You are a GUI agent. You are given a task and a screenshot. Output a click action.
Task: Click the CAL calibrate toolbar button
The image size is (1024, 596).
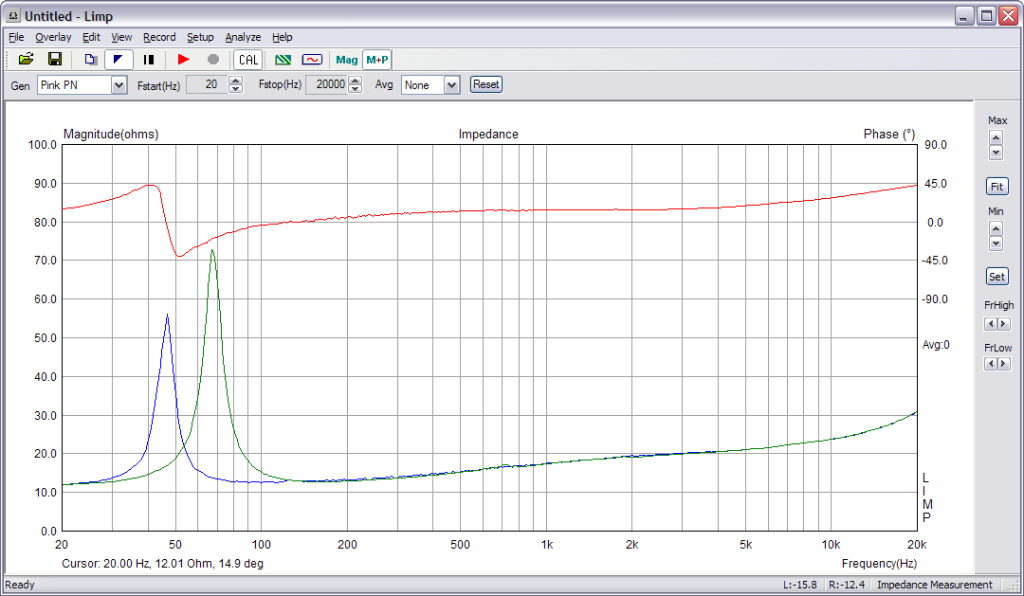point(247,60)
